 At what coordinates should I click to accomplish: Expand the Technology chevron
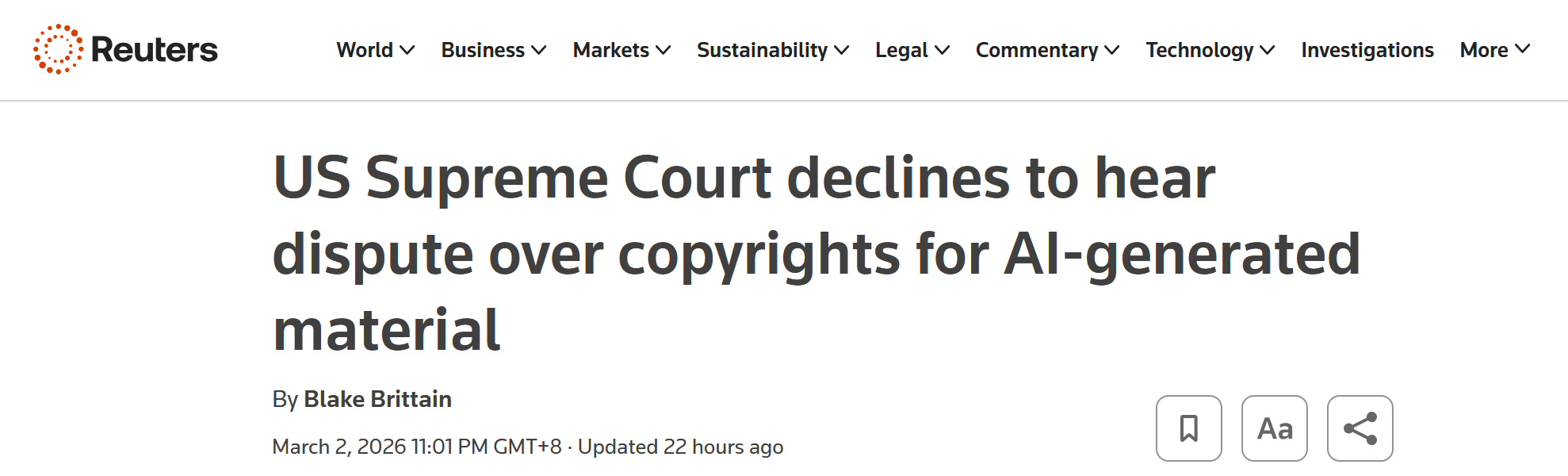(x=1268, y=50)
